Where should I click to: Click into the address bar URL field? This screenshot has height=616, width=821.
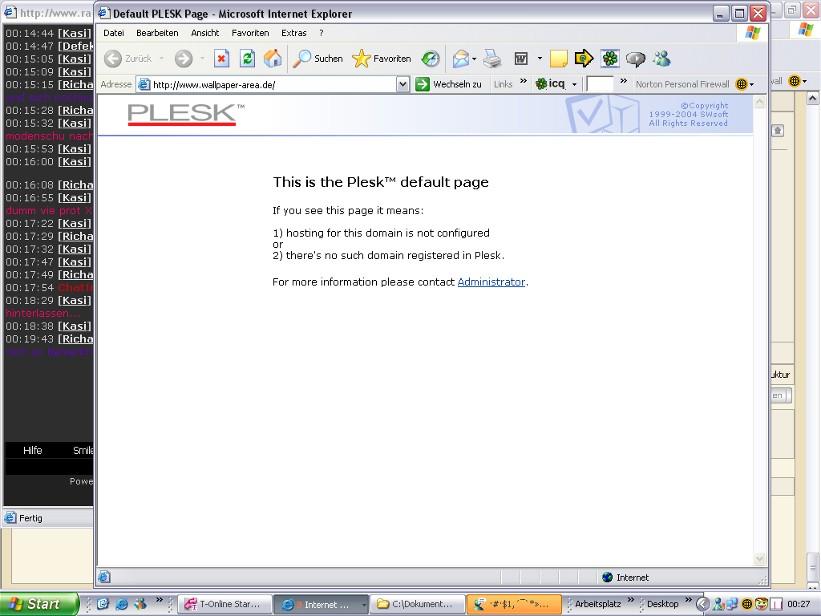click(270, 85)
